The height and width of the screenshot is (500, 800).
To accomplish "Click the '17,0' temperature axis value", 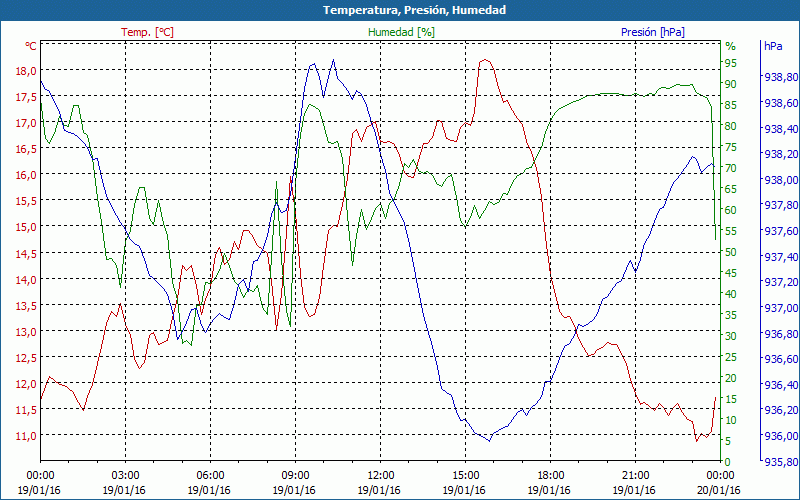I will point(27,123).
